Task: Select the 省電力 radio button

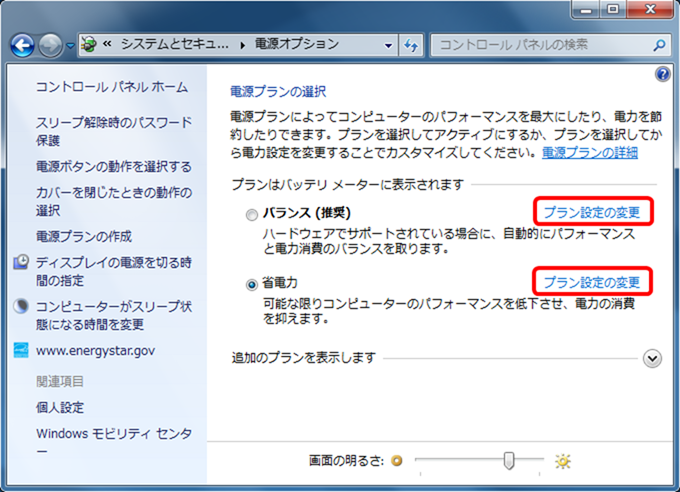Action: pos(252,285)
